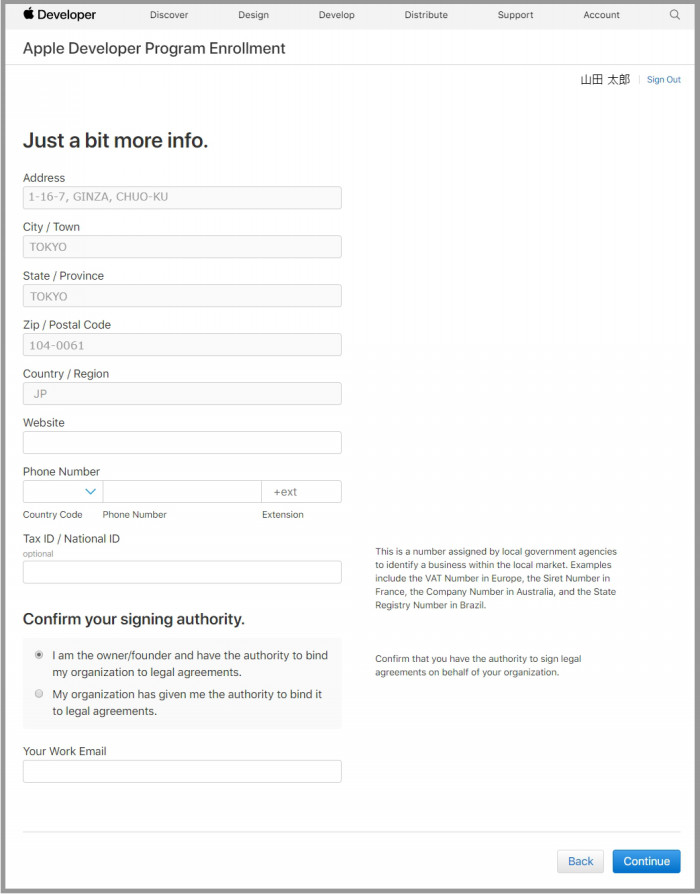The image size is (700, 894).
Task: Click the Back button
Action: tap(580, 861)
